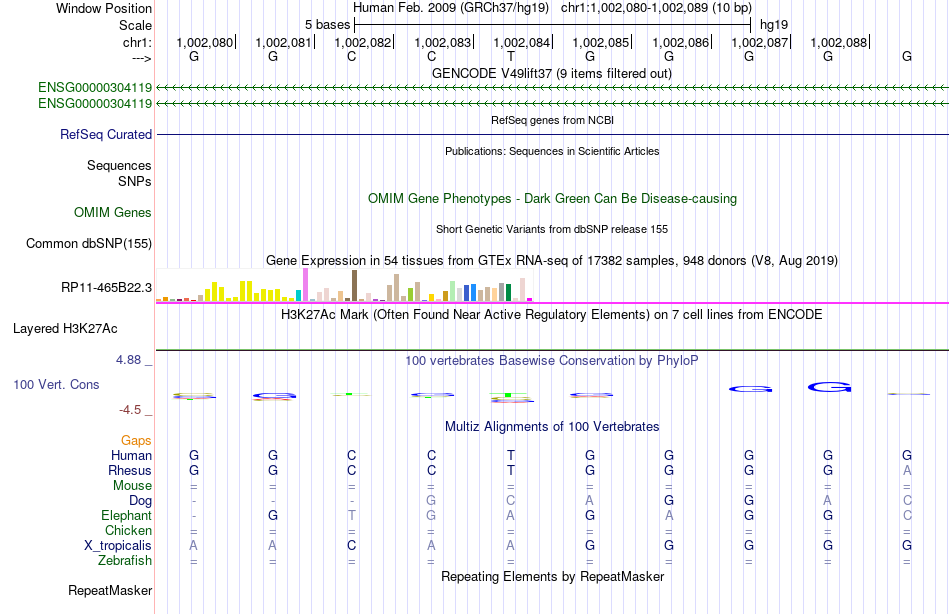
Task: Click the Dog species label
Action: [x=140, y=501]
